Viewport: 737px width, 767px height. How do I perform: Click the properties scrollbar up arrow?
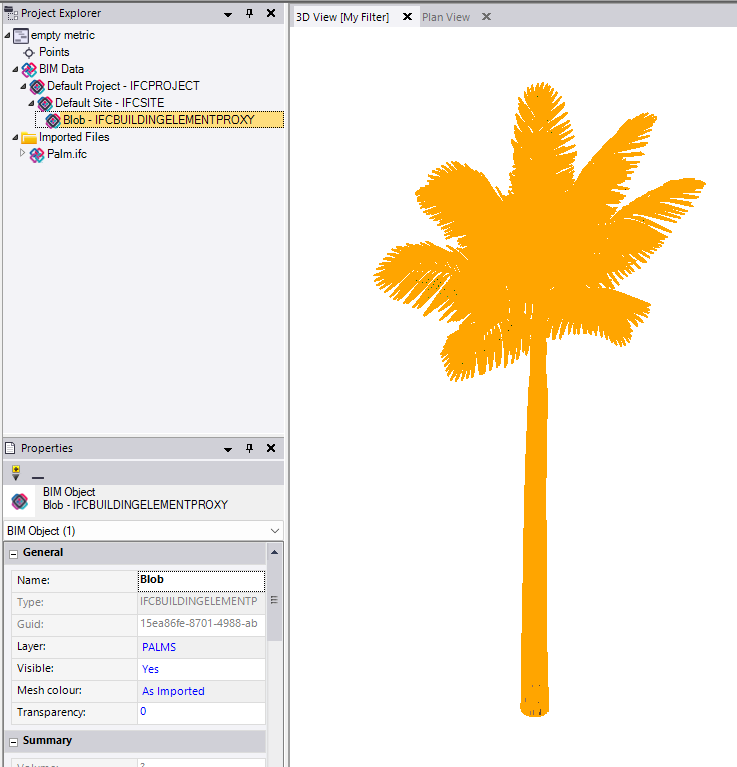tap(274, 552)
